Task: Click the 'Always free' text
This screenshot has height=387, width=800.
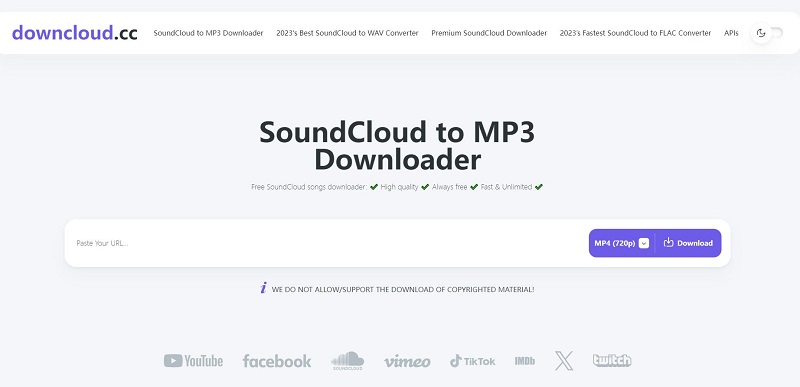Action: coord(449,187)
